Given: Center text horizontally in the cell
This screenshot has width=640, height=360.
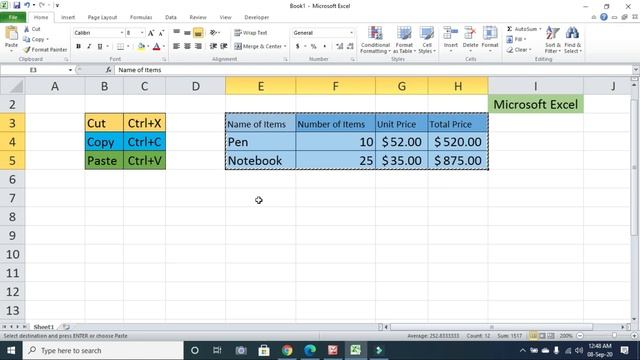Looking at the screenshot, I should click(187, 46).
